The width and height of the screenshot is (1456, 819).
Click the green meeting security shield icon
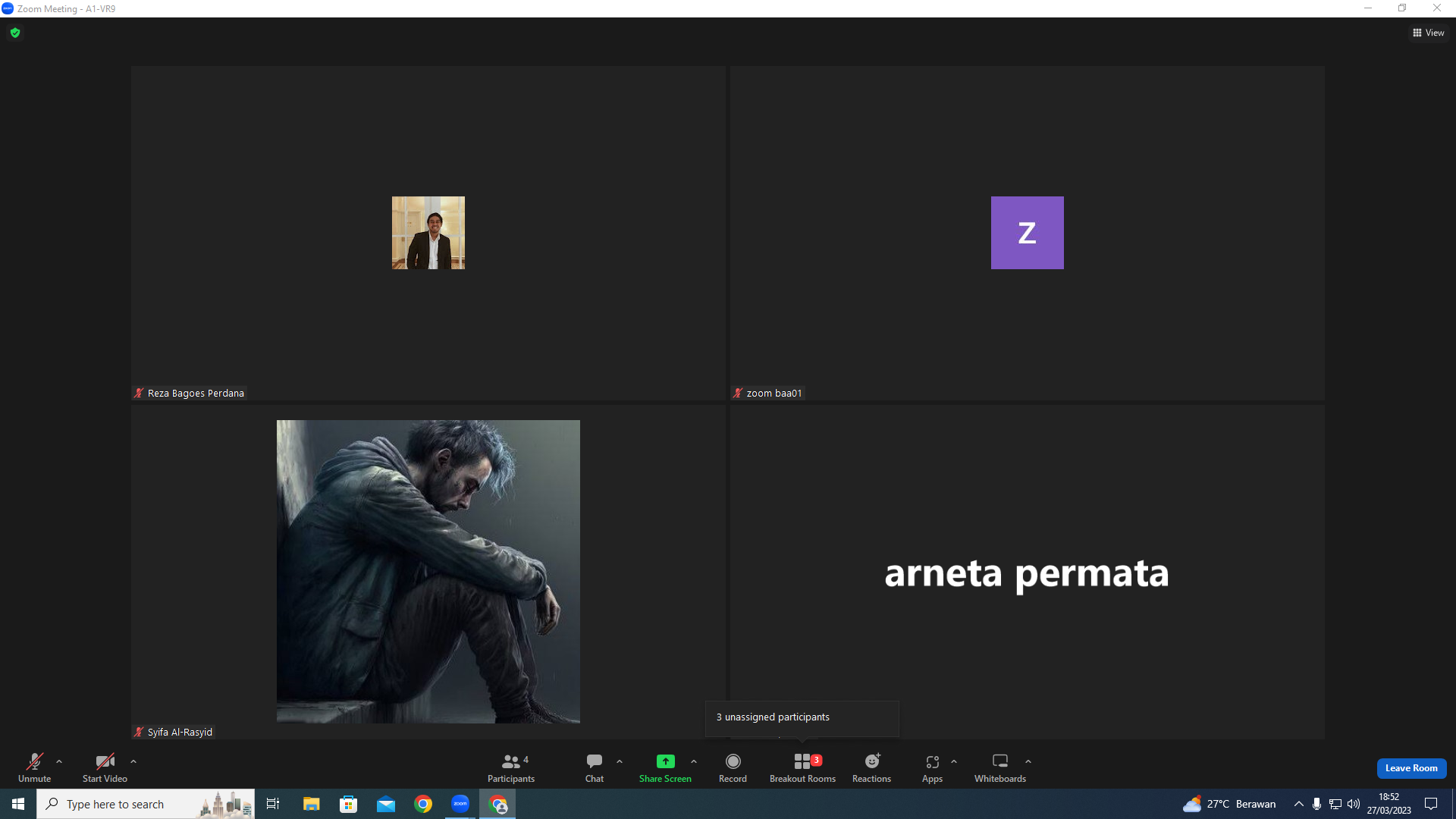pos(15,33)
